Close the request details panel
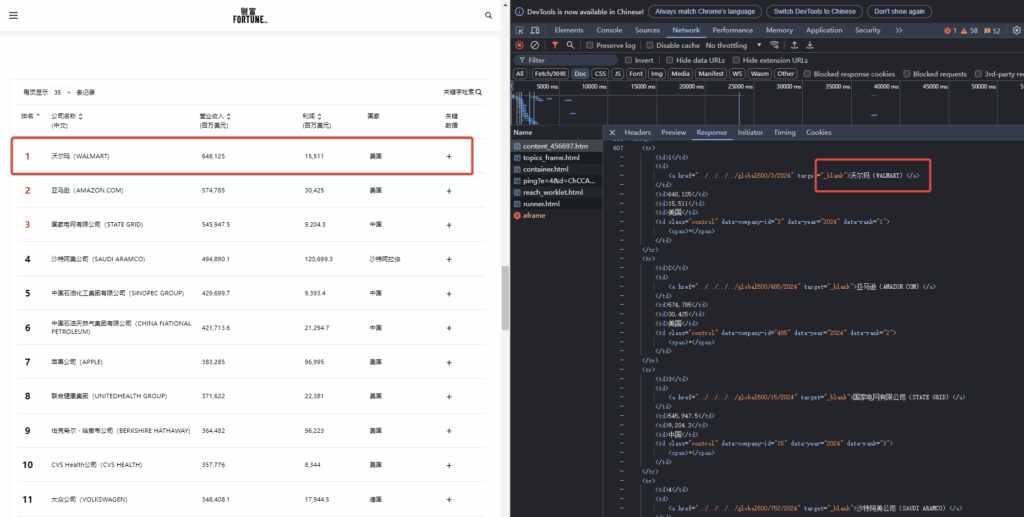This screenshot has width=1024, height=517. tap(612, 132)
